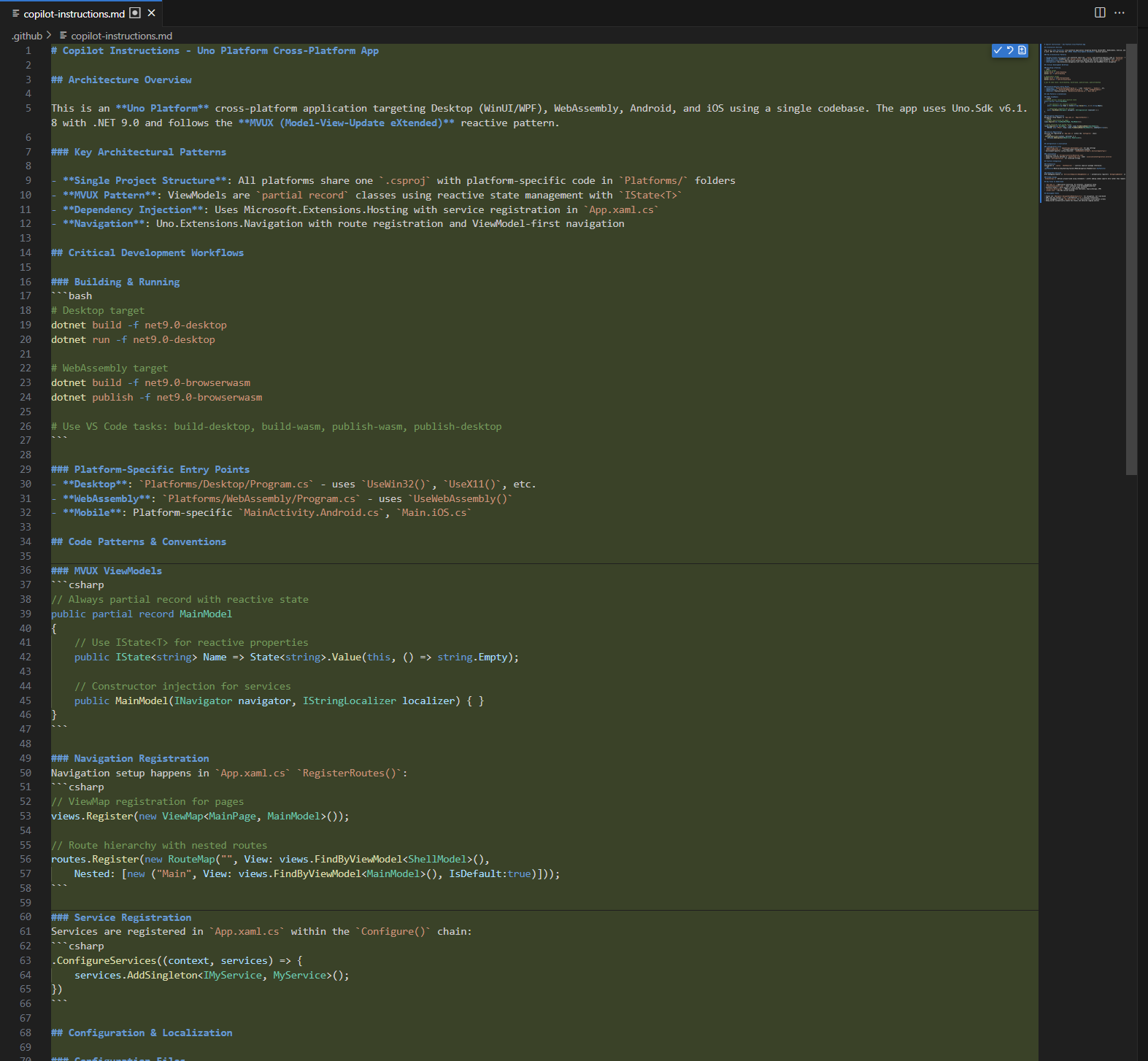Click '### Platform-Specific Entry Points' heading
Image resolution: width=1148 pixels, height=1061 pixels.
coord(150,469)
